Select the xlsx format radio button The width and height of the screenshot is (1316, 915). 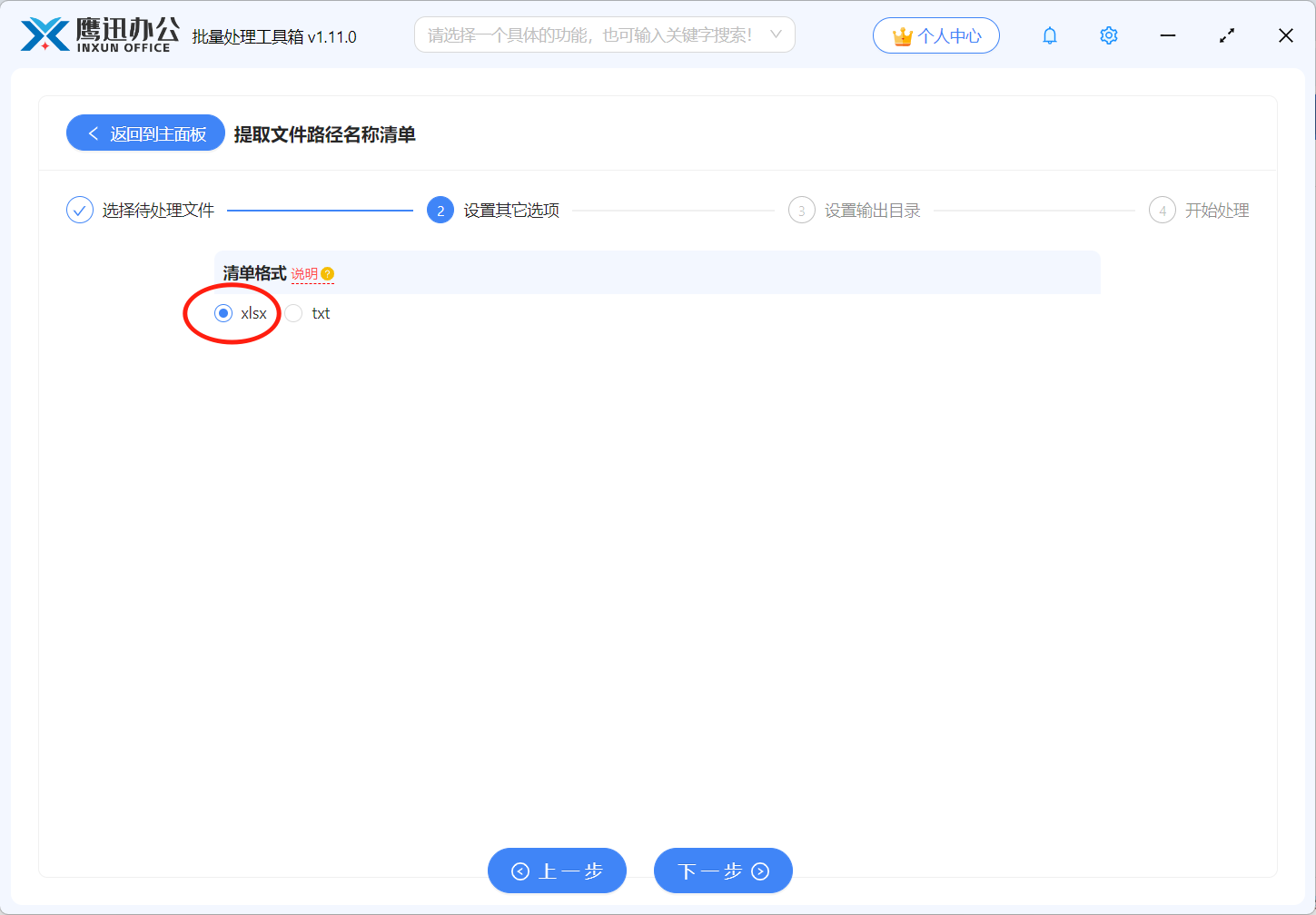[223, 313]
